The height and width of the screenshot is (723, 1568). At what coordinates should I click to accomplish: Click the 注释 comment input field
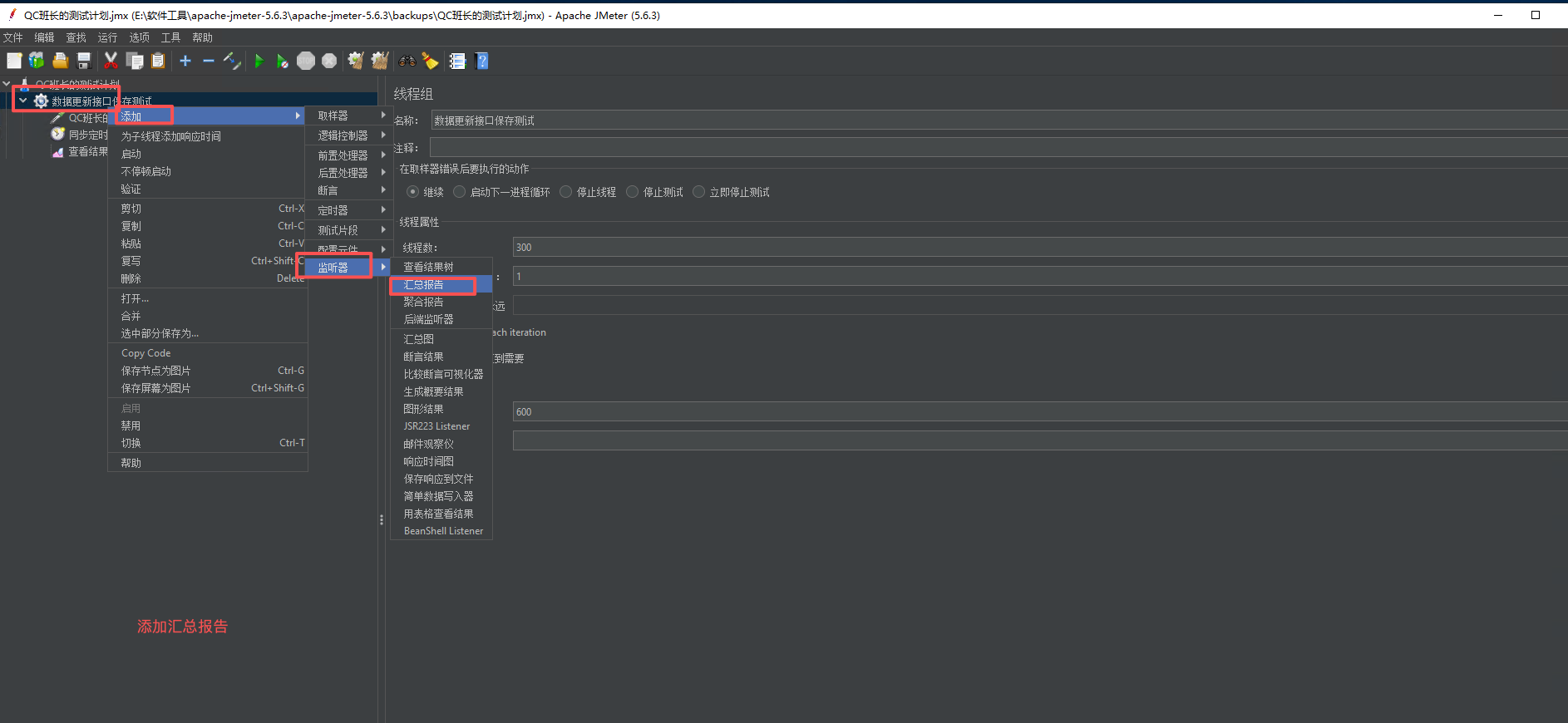(998, 148)
